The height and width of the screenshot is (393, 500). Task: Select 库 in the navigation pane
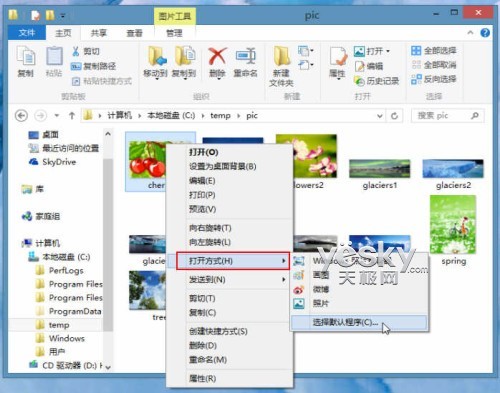33,189
